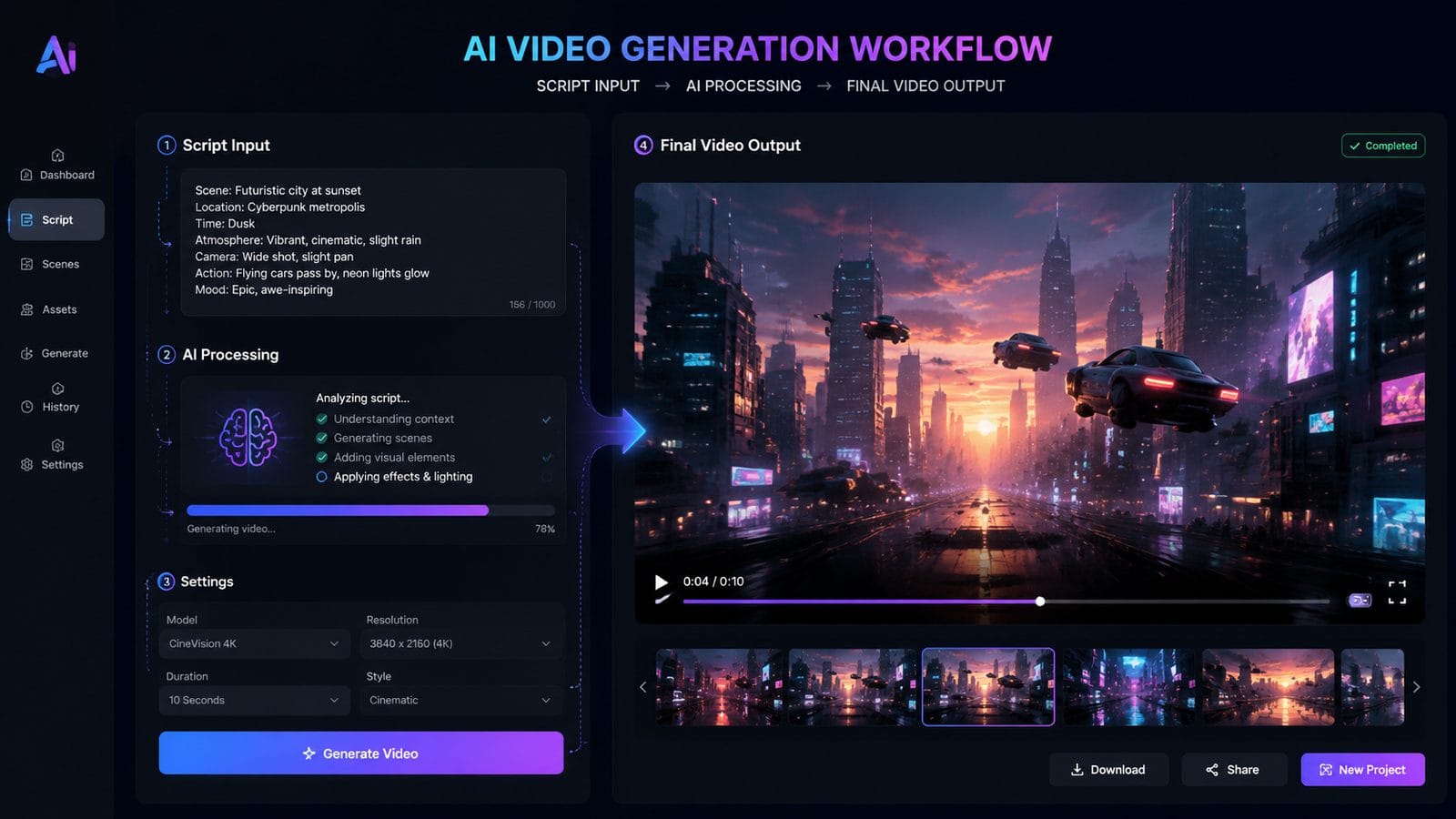Click the Assets icon in the sidebar
Image resolution: width=1456 pixels, height=819 pixels.
click(26, 309)
